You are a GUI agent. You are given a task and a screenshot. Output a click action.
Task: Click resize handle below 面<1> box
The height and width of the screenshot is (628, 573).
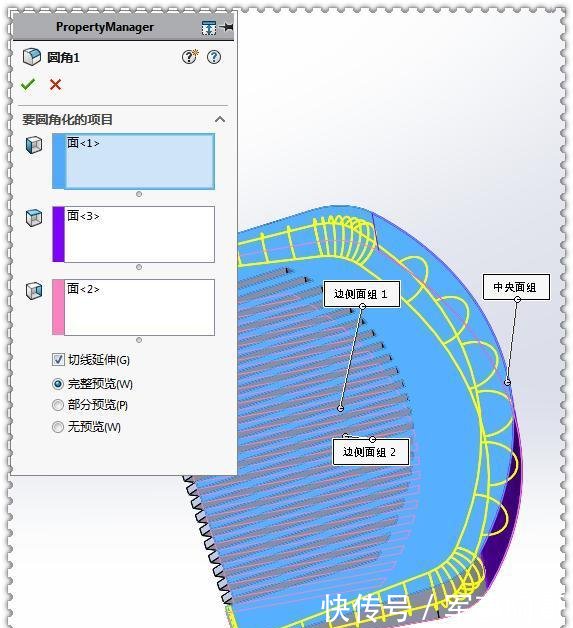[x=139, y=194]
